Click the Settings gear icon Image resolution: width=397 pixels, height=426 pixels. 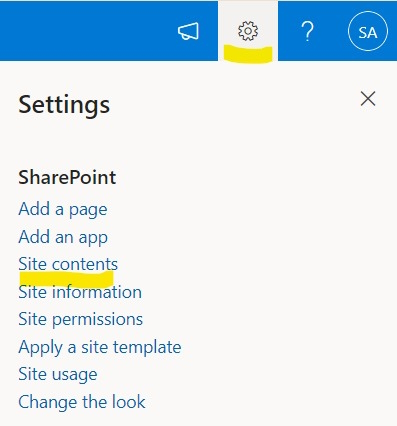click(248, 31)
